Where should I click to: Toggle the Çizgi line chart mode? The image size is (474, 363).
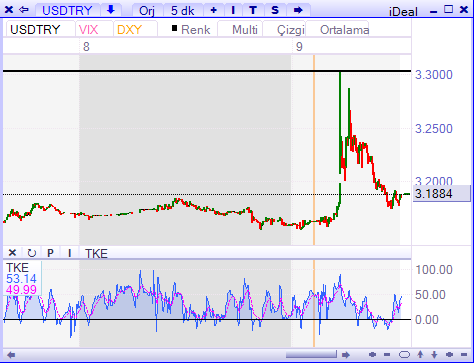click(291, 30)
